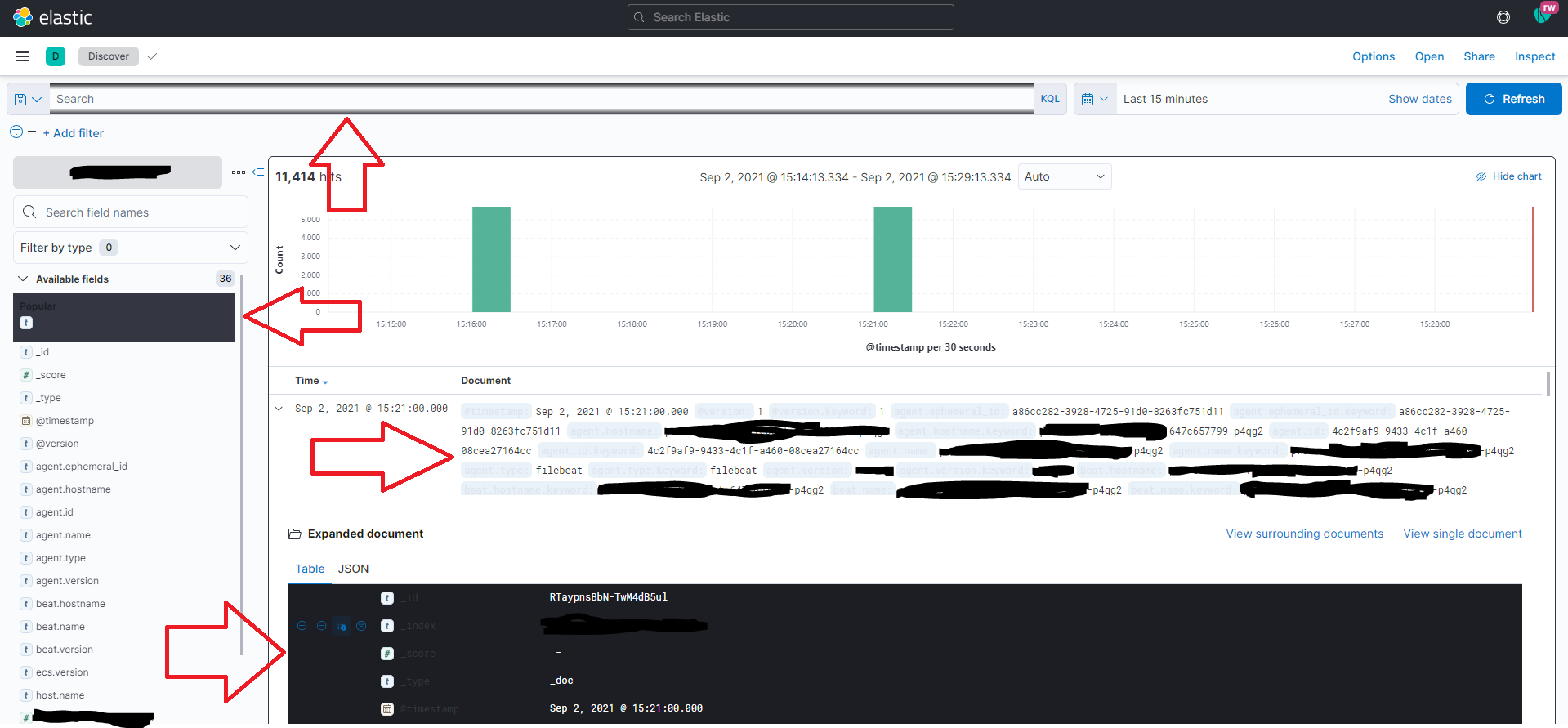Click the Discover breadcrumb button
The height and width of the screenshot is (728, 1568).
[108, 56]
